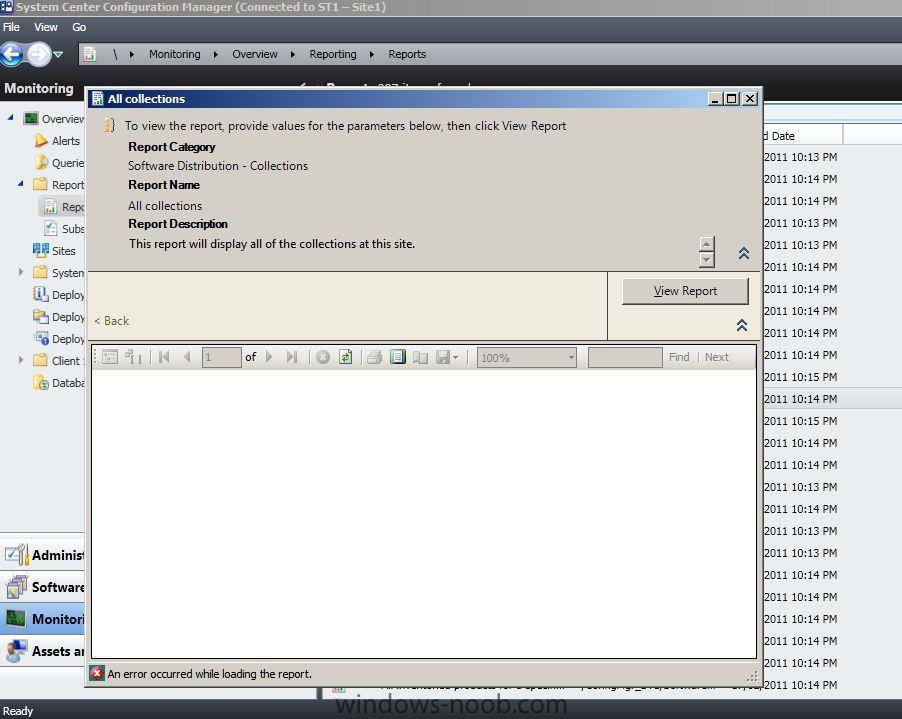
Task: Go to next page of report
Action: click(x=269, y=357)
